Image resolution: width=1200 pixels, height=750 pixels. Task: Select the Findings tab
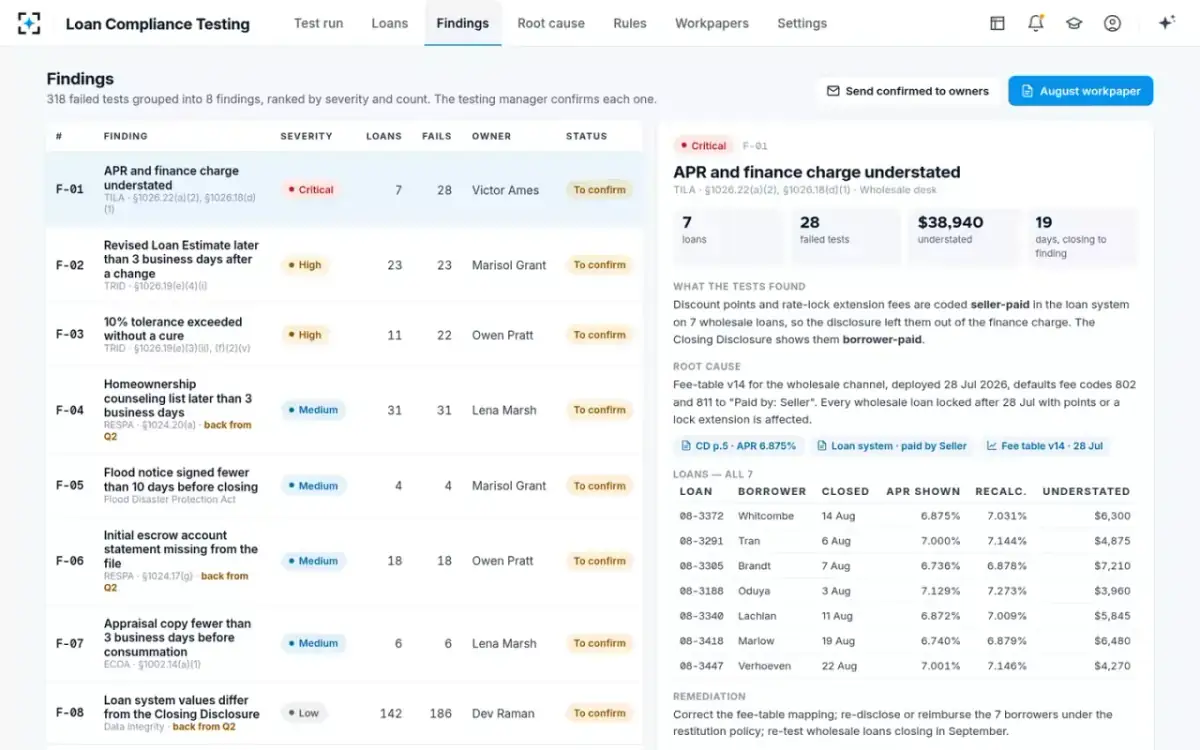pyautogui.click(x=463, y=23)
